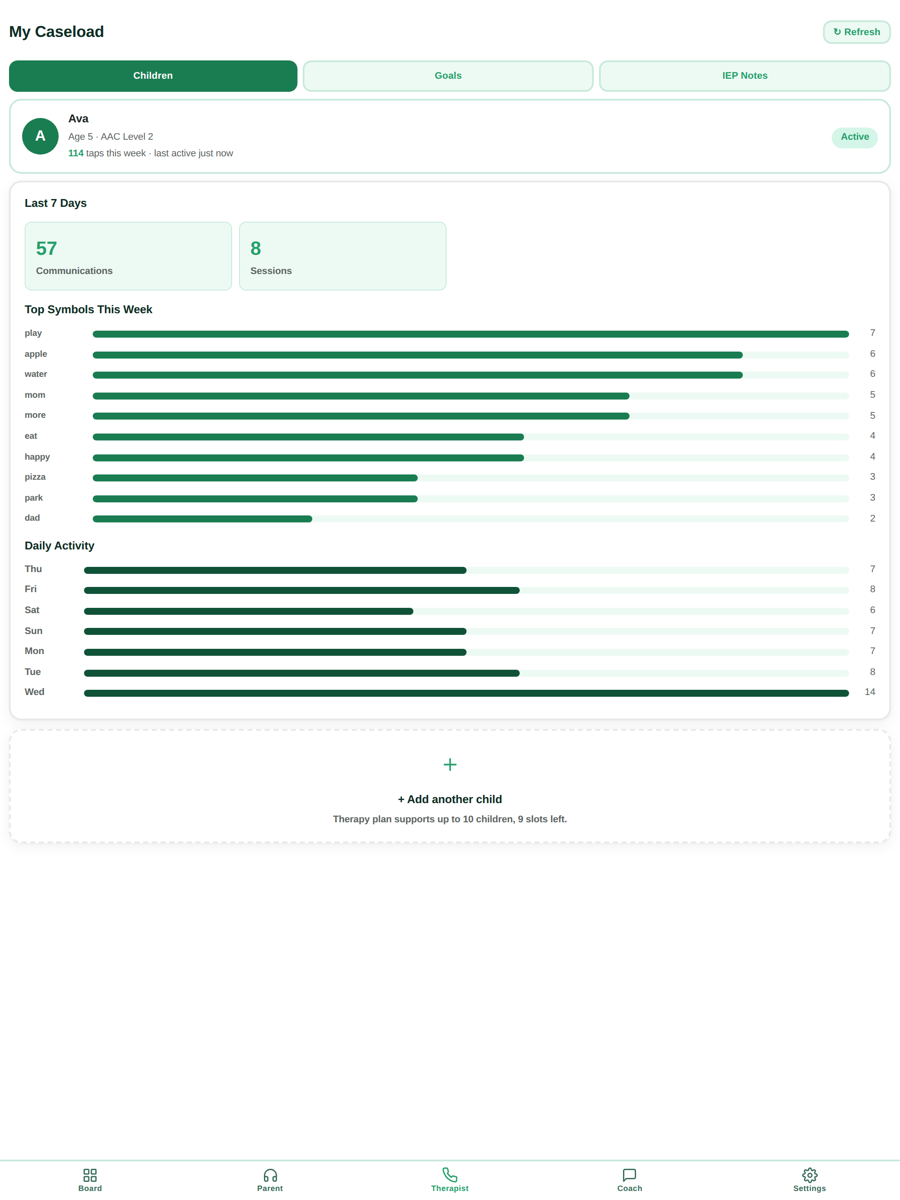900x1200 pixels.
Task: Click the park symbol bar
Action: [x=471, y=499]
